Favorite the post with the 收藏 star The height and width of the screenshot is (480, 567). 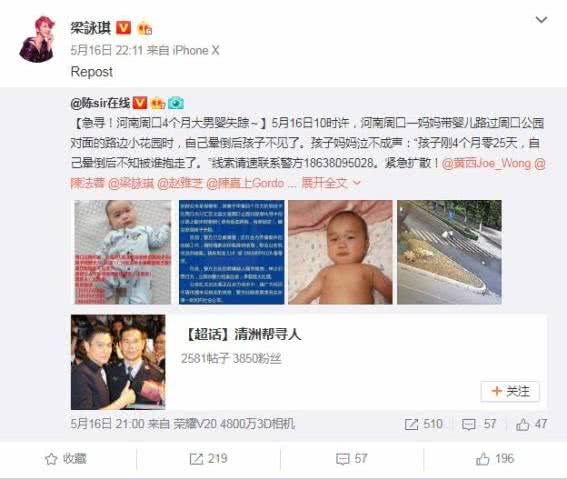click(x=66, y=459)
